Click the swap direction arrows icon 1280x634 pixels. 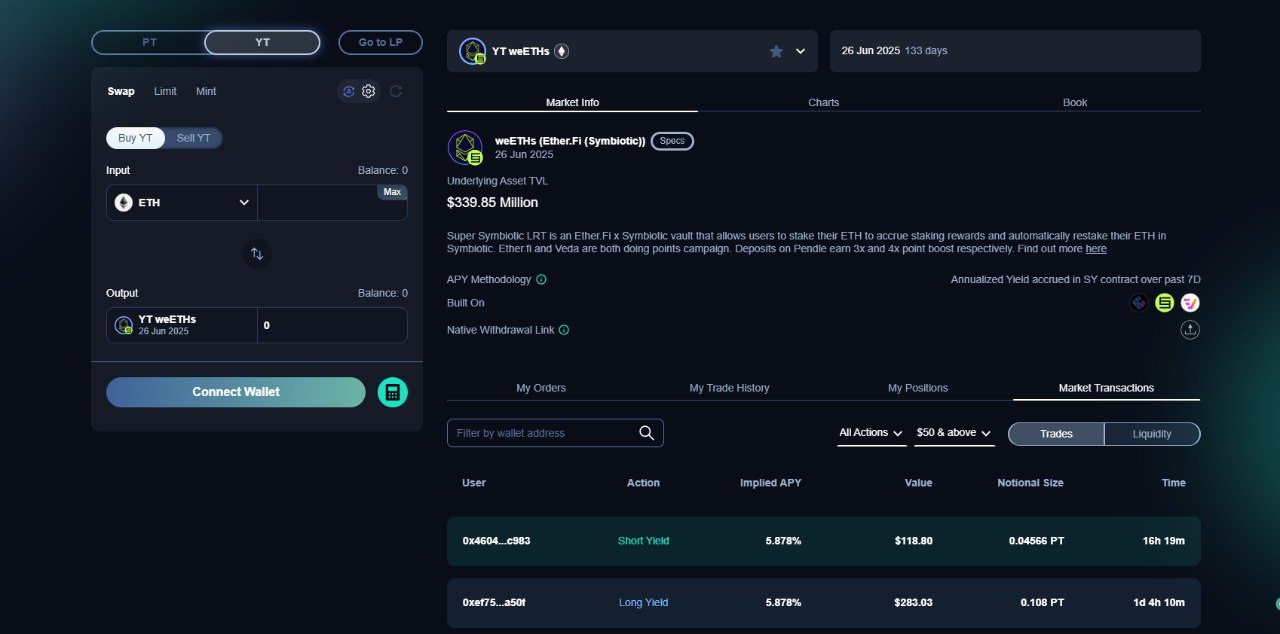point(257,254)
